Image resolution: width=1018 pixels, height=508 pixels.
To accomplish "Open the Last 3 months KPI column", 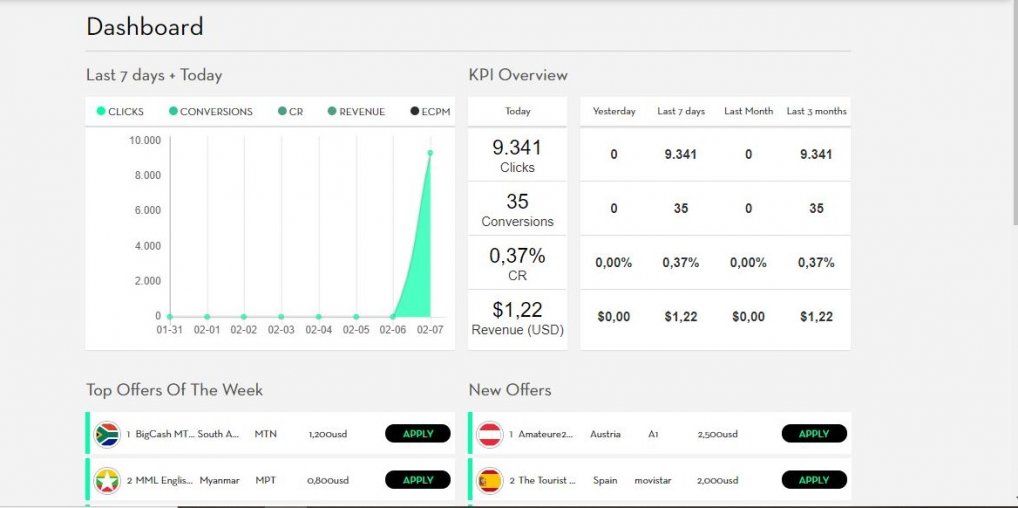I will point(816,111).
